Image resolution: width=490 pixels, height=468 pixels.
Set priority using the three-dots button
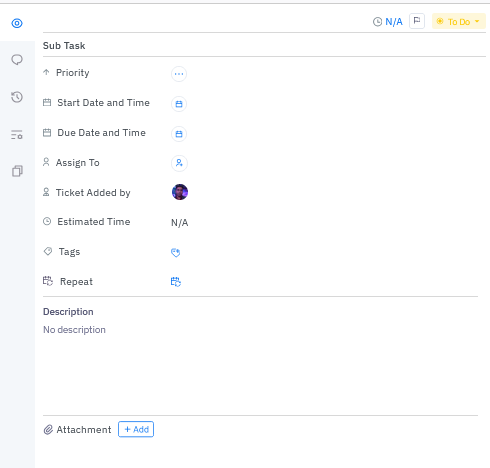tap(179, 74)
